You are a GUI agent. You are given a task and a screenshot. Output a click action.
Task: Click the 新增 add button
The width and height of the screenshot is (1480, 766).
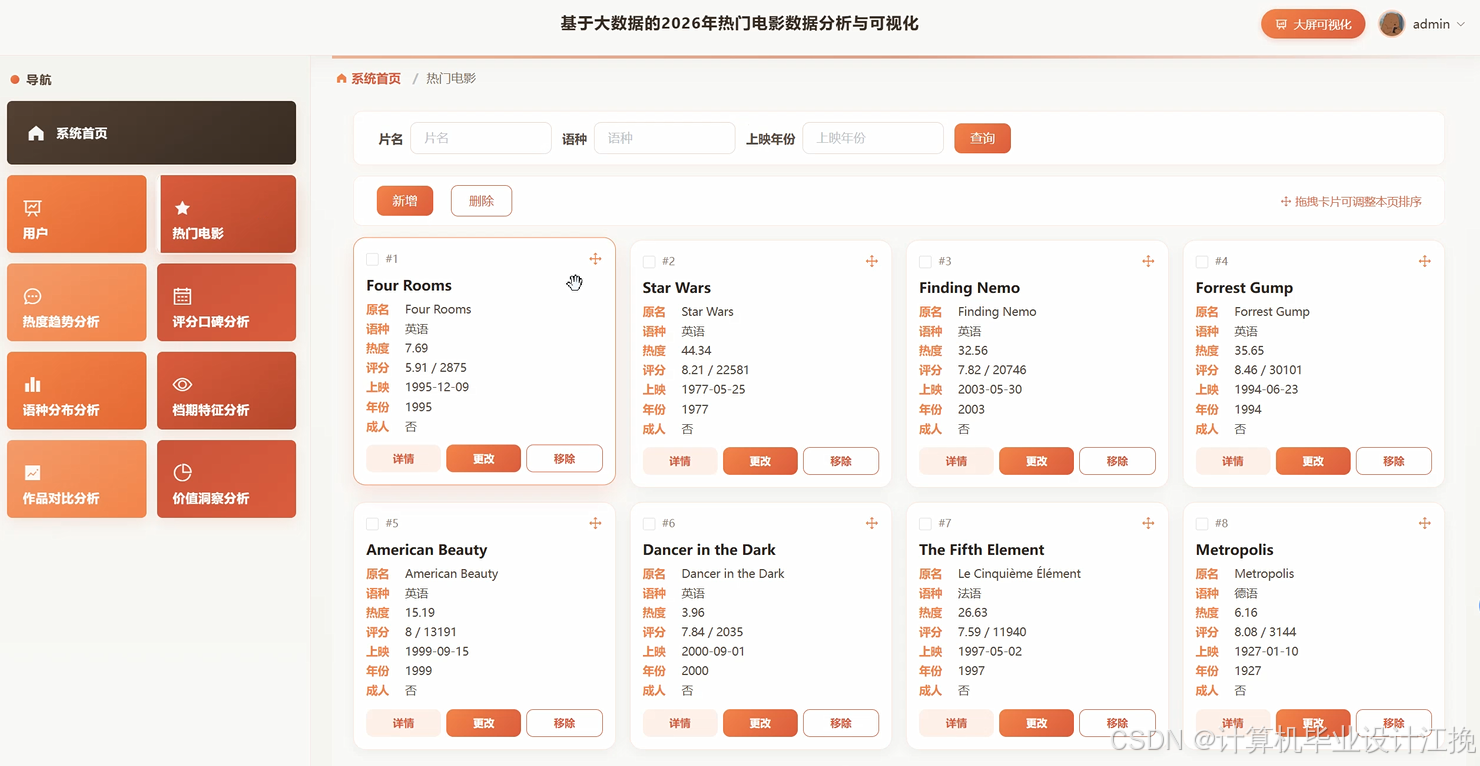click(405, 201)
